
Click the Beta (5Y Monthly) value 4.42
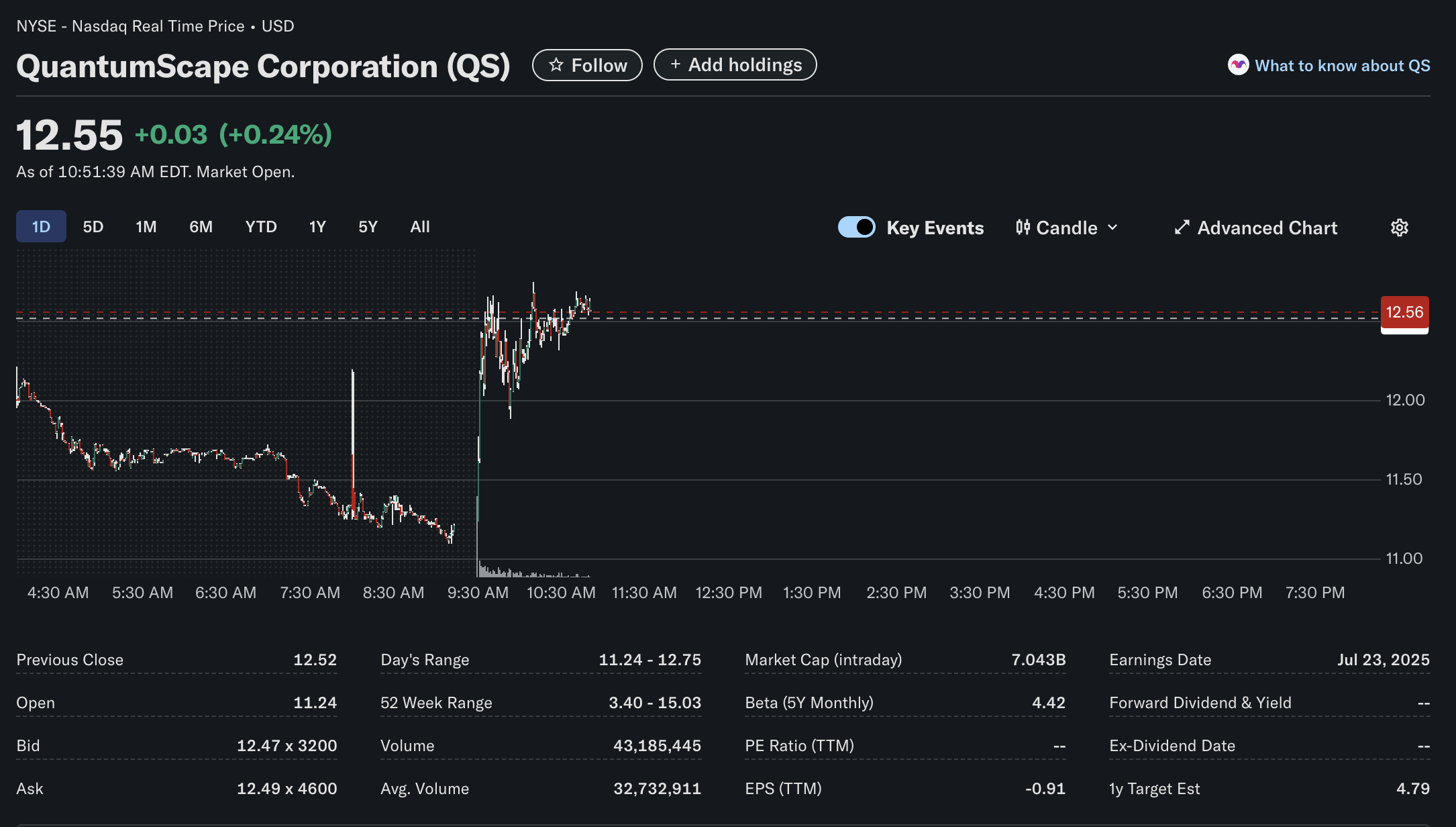[1049, 703]
